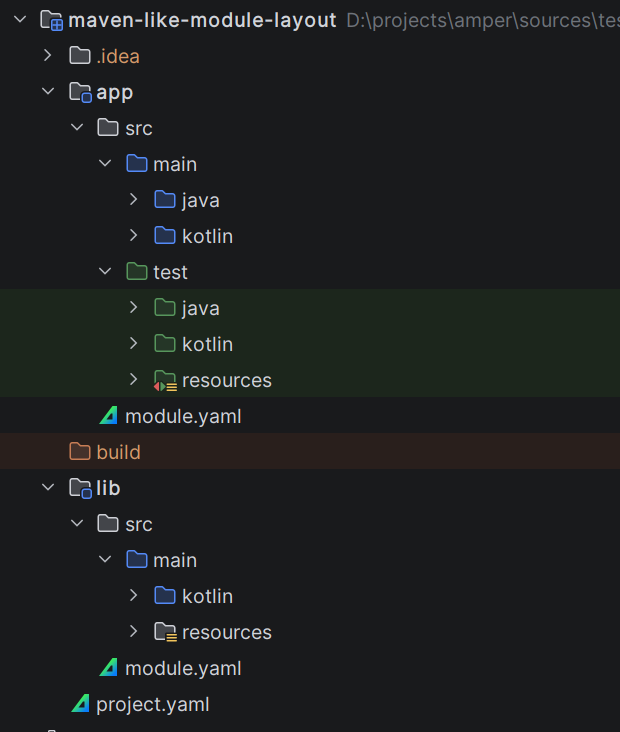
Task: Select kotlin folder under app test
Action: tap(207, 344)
